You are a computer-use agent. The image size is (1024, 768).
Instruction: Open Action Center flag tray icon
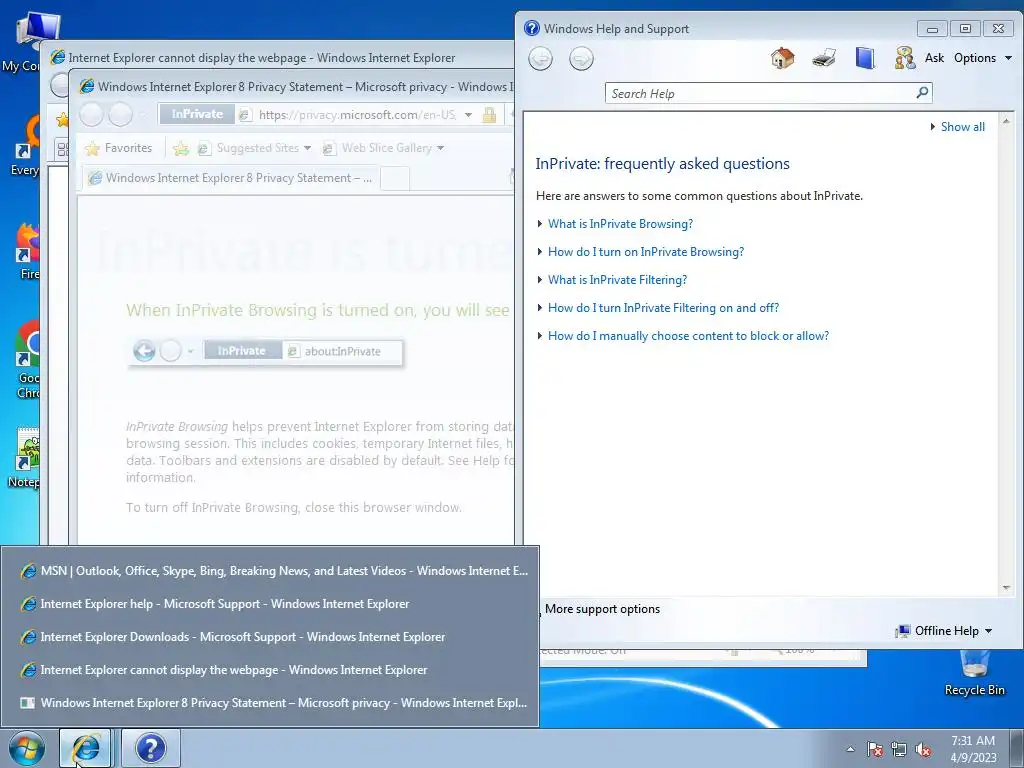[875, 749]
